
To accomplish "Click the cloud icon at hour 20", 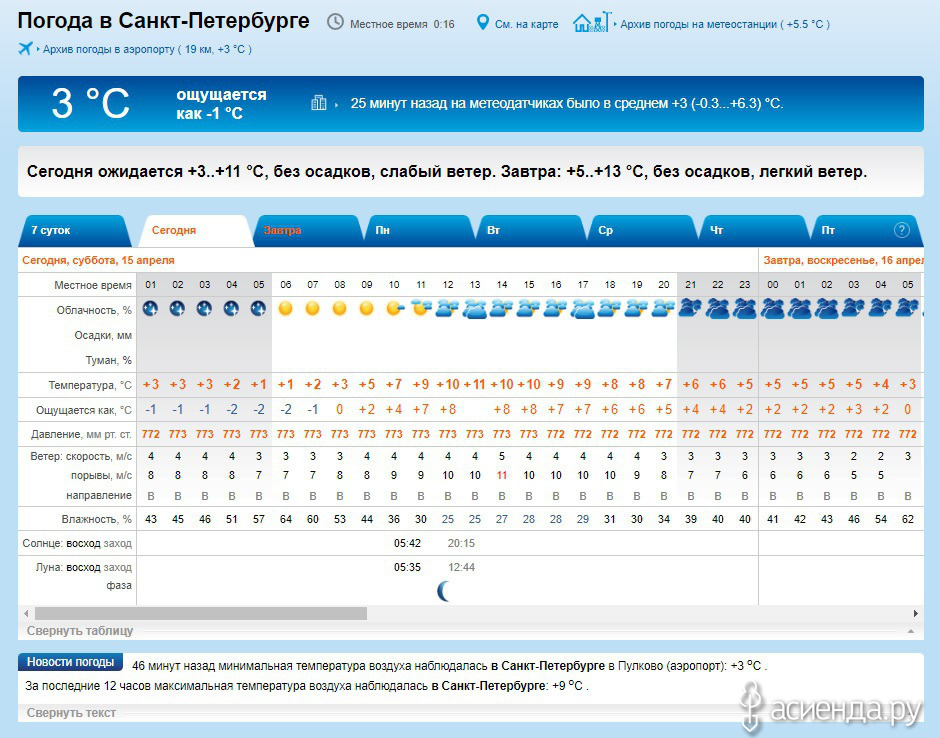I will [x=664, y=309].
